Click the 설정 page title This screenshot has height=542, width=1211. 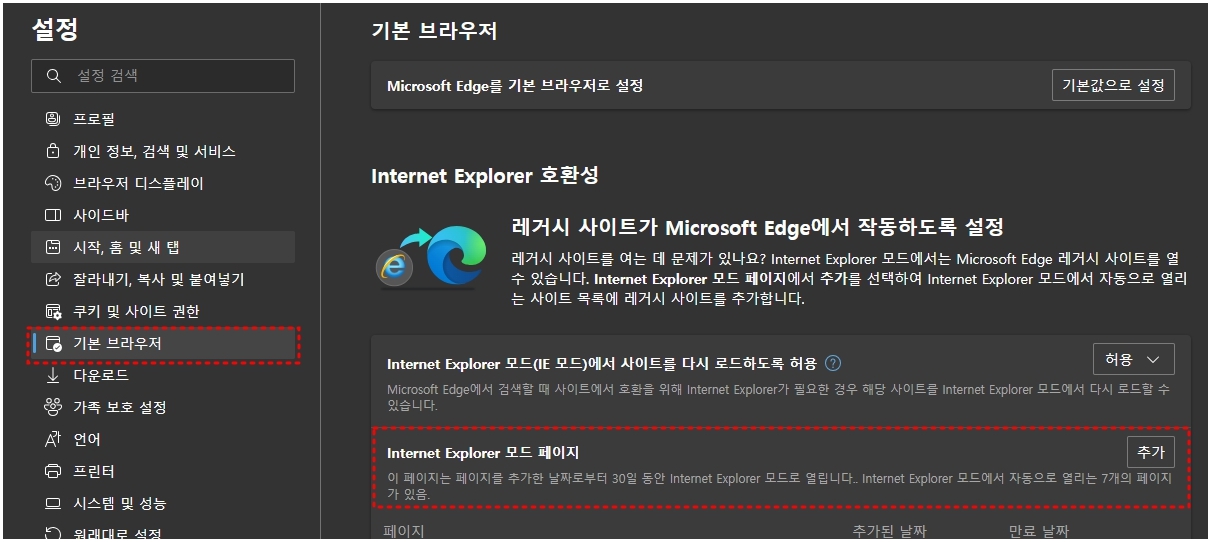click(x=55, y=29)
